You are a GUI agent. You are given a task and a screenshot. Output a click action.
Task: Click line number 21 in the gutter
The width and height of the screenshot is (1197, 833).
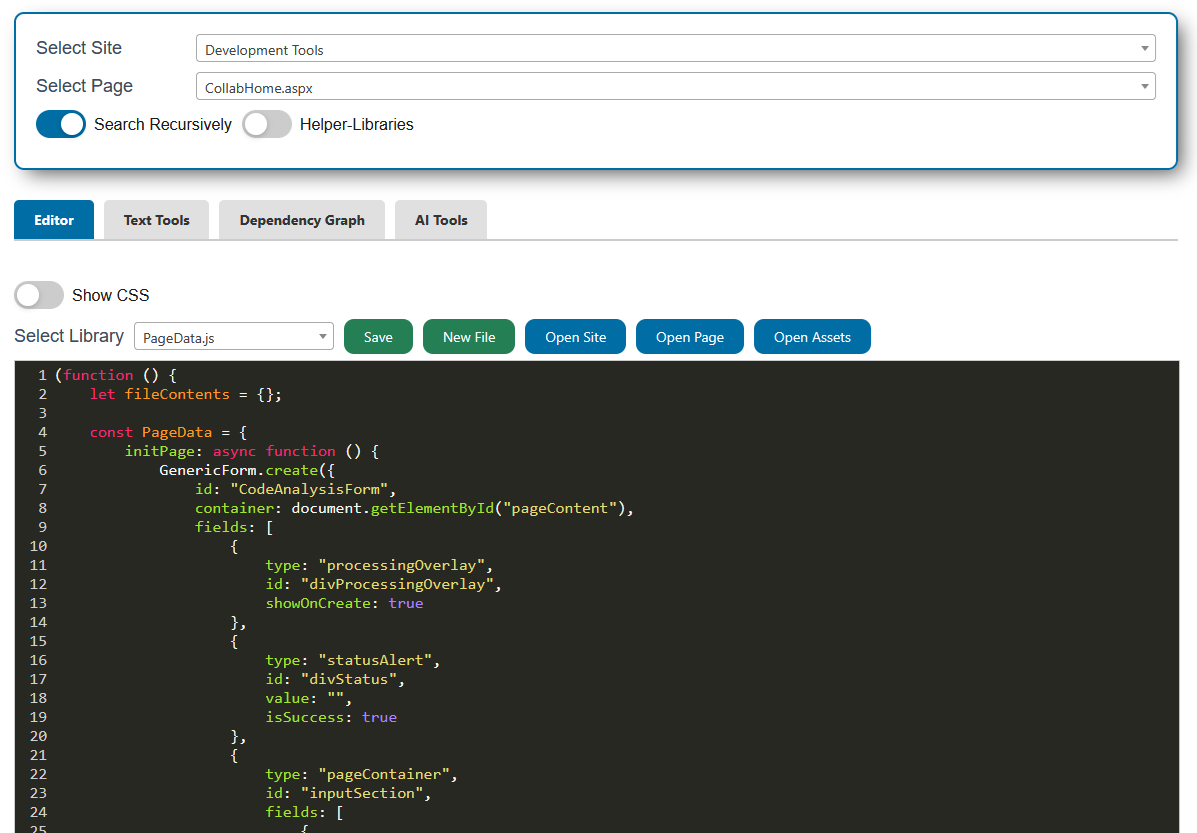[38, 756]
